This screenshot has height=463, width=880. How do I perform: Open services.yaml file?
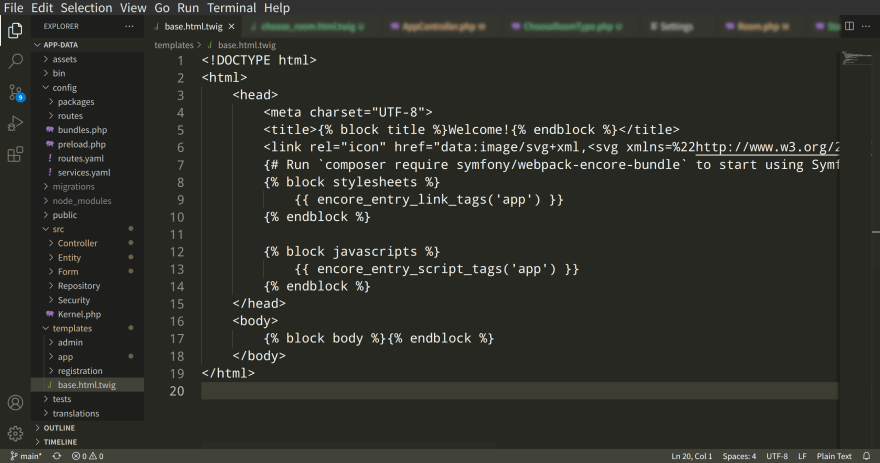[84, 172]
